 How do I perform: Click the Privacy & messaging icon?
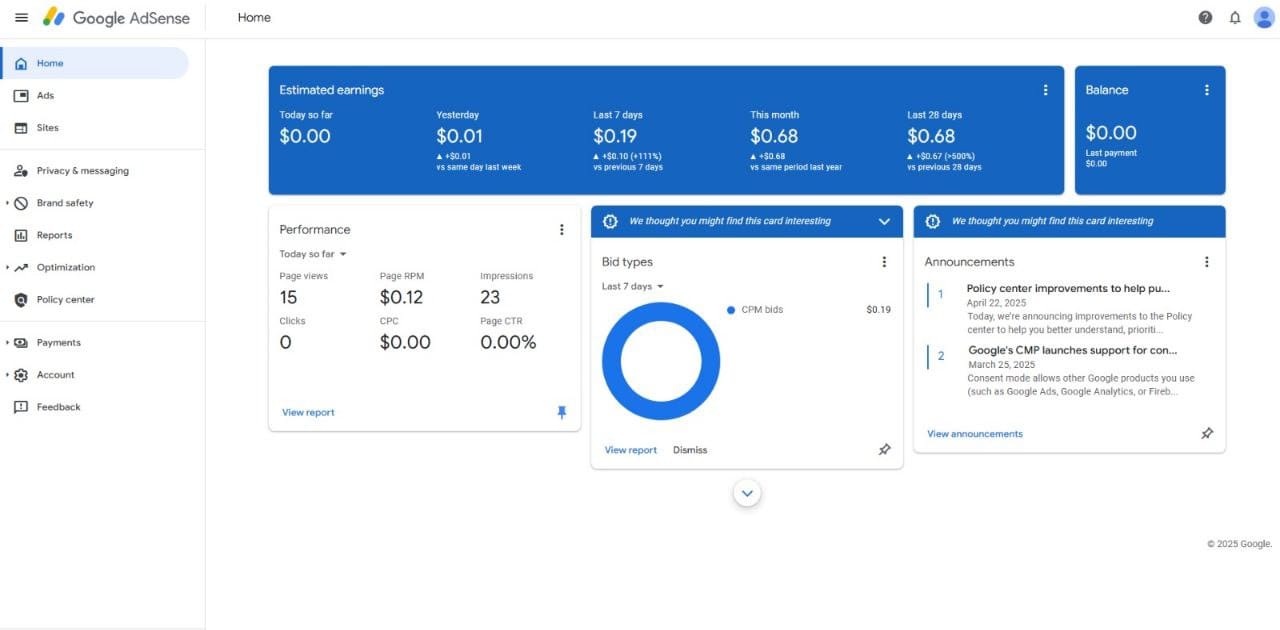[x=21, y=171]
